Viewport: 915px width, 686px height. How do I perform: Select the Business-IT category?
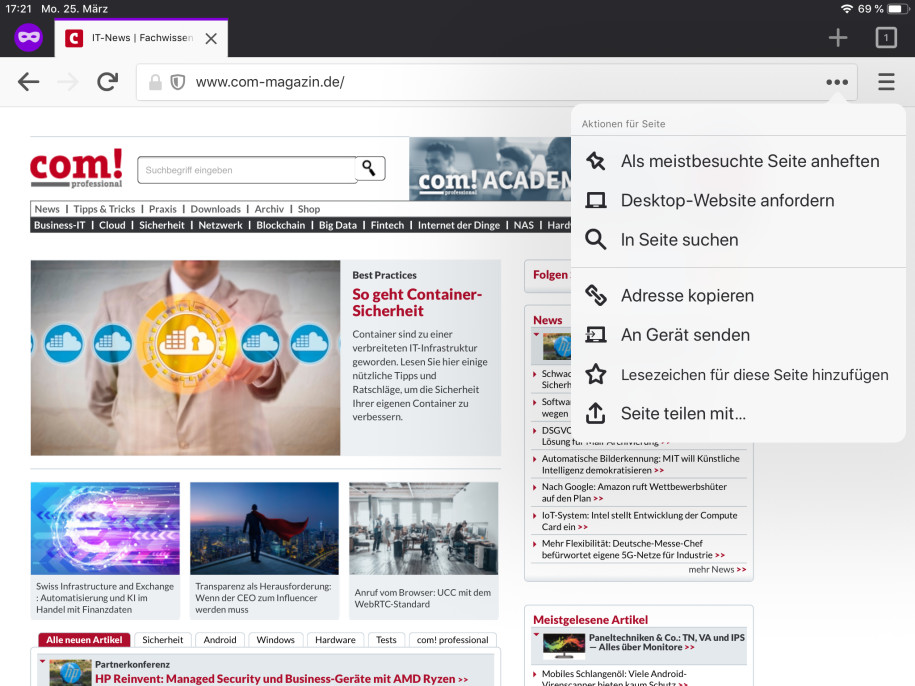[x=60, y=225]
